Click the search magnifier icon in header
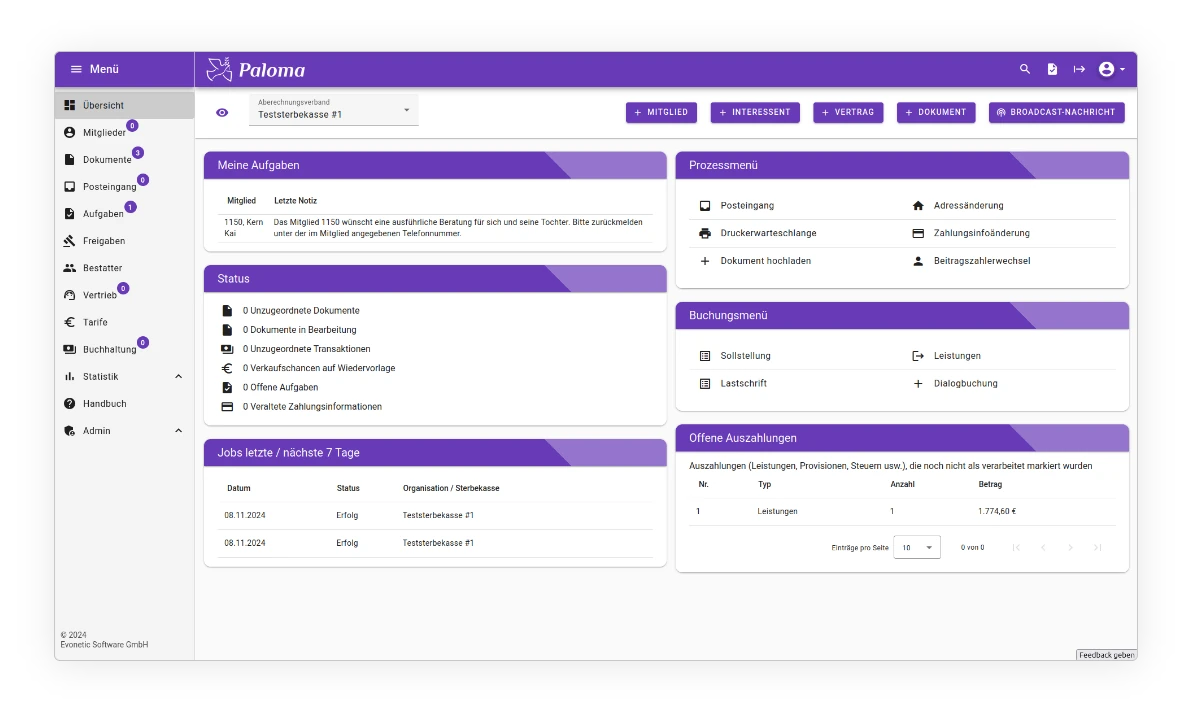Image resolution: width=1192 pixels, height=718 pixels. (1024, 69)
